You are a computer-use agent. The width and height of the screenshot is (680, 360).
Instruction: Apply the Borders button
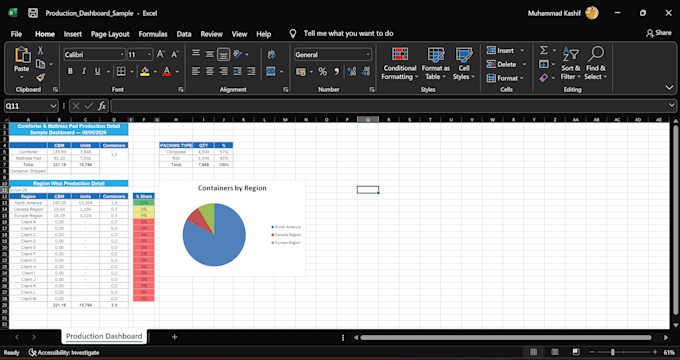(x=121, y=72)
